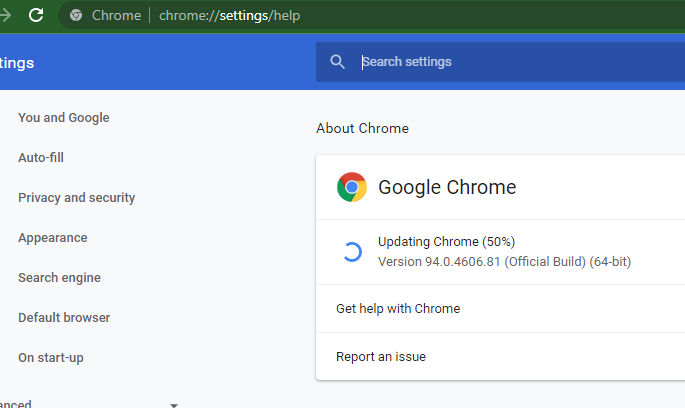
Task: Click the search magnifier icon
Action: pos(337,62)
